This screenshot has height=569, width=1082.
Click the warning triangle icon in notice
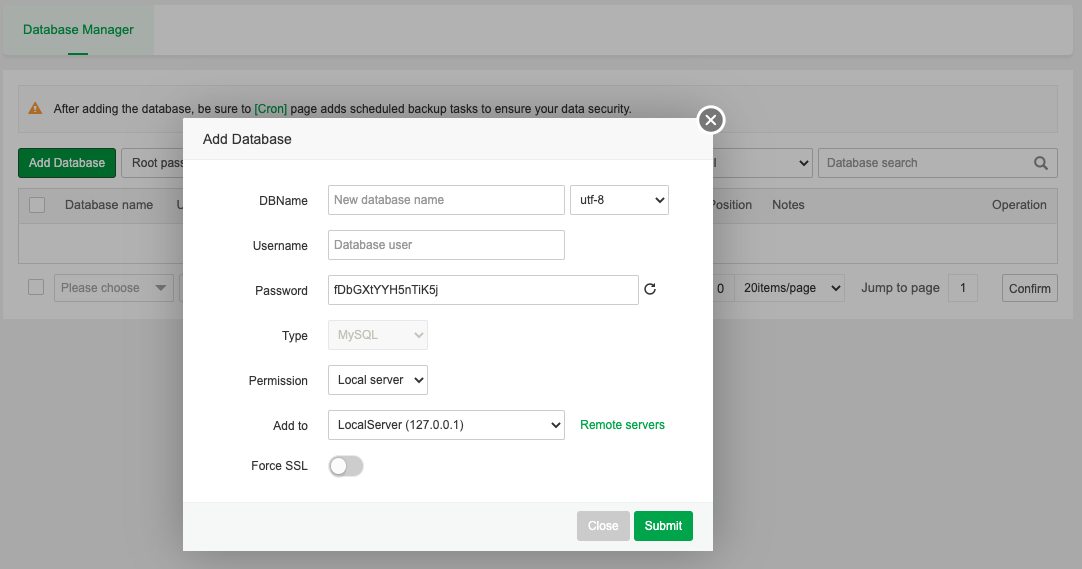click(35, 108)
